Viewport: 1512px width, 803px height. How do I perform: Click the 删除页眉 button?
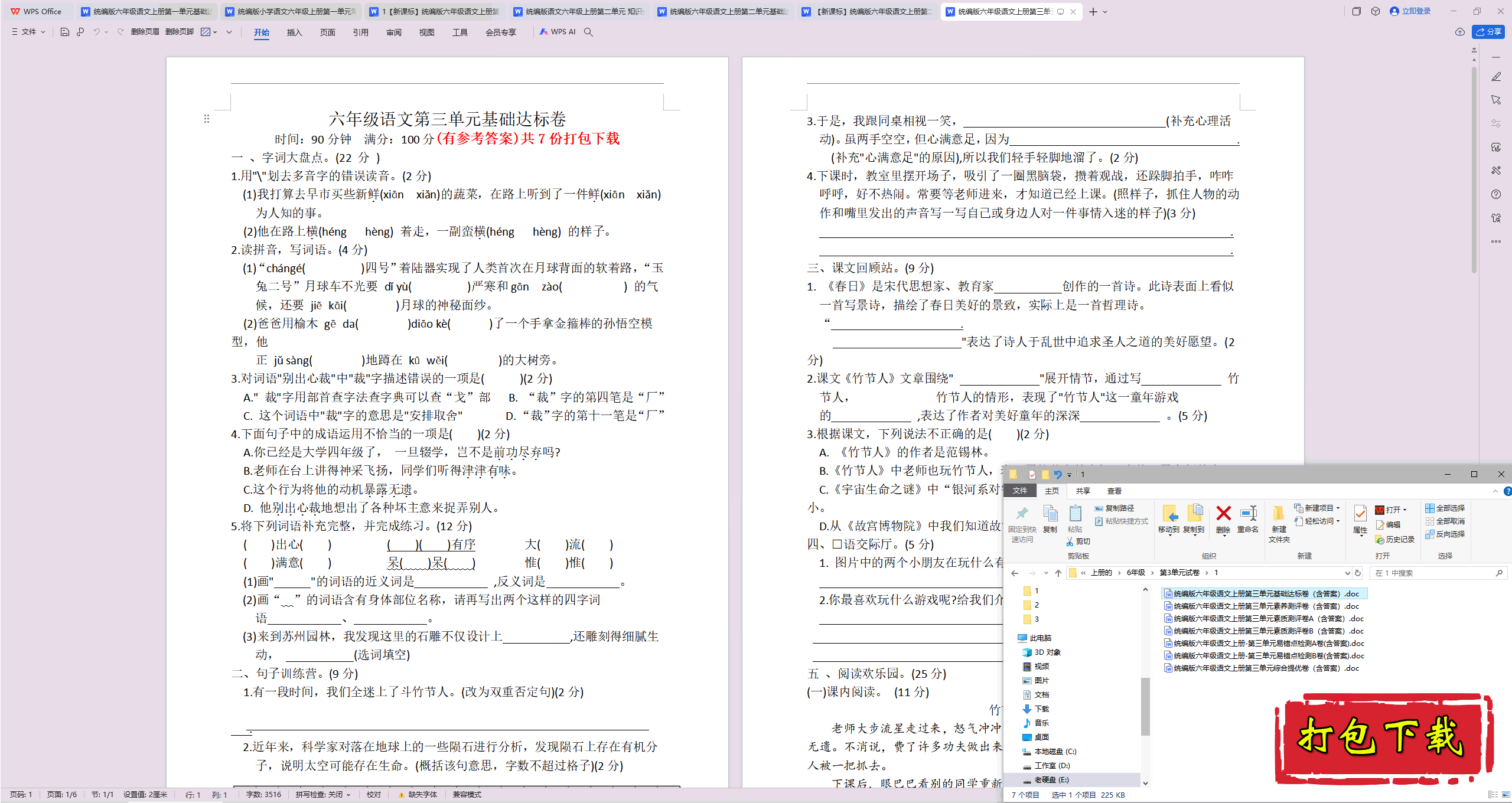[x=145, y=32]
